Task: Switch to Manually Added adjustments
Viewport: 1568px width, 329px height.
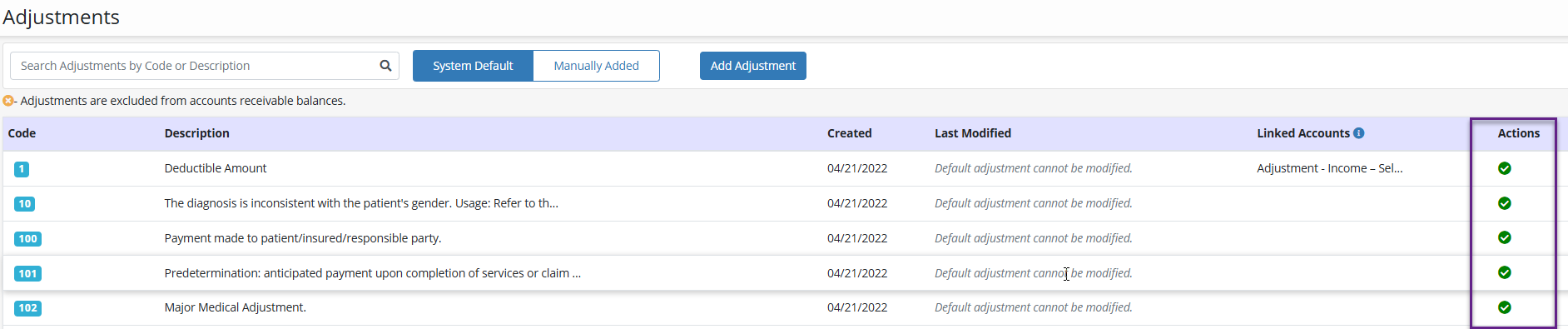Action: tap(597, 66)
